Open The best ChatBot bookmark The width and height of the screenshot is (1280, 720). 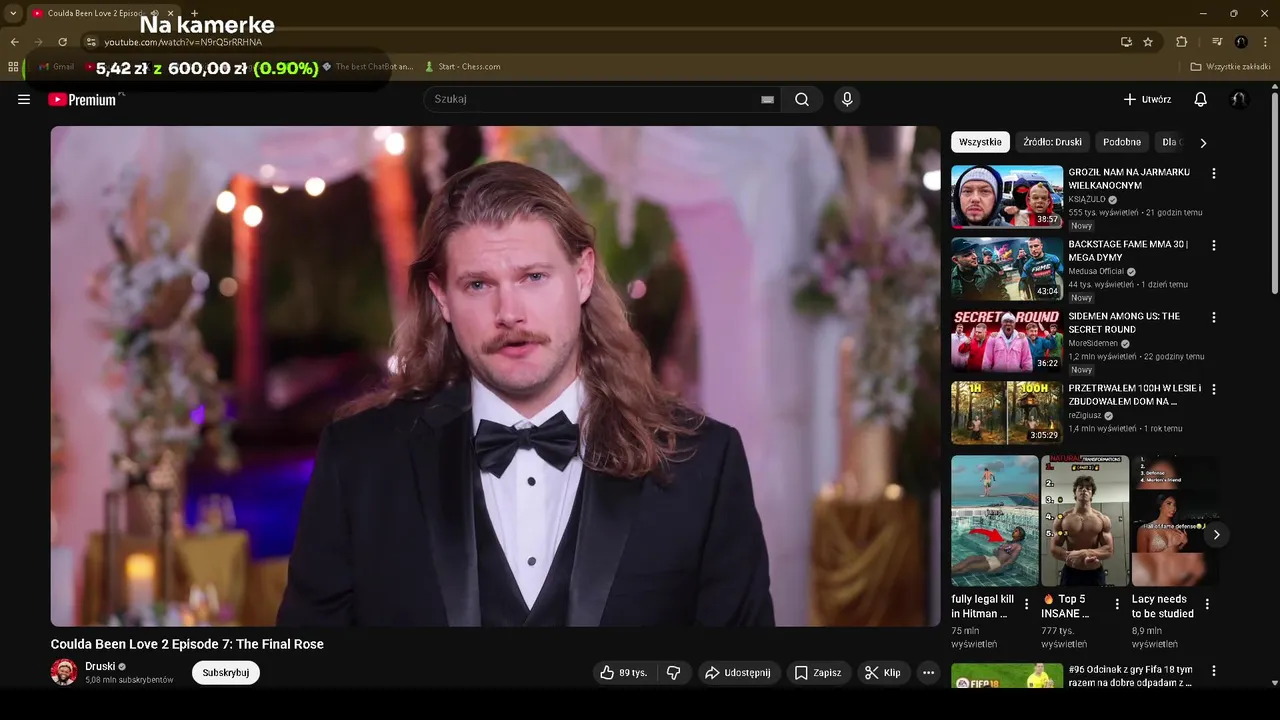coord(367,67)
